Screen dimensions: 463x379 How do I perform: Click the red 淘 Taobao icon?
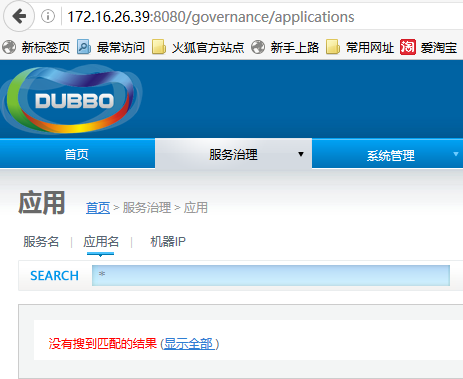coord(408,47)
